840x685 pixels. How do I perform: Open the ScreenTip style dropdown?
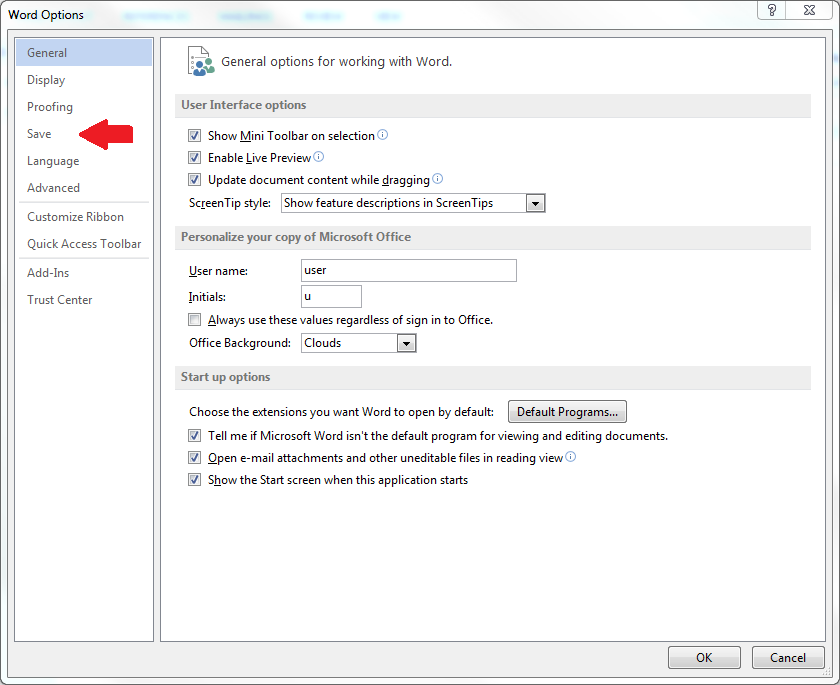coord(535,204)
